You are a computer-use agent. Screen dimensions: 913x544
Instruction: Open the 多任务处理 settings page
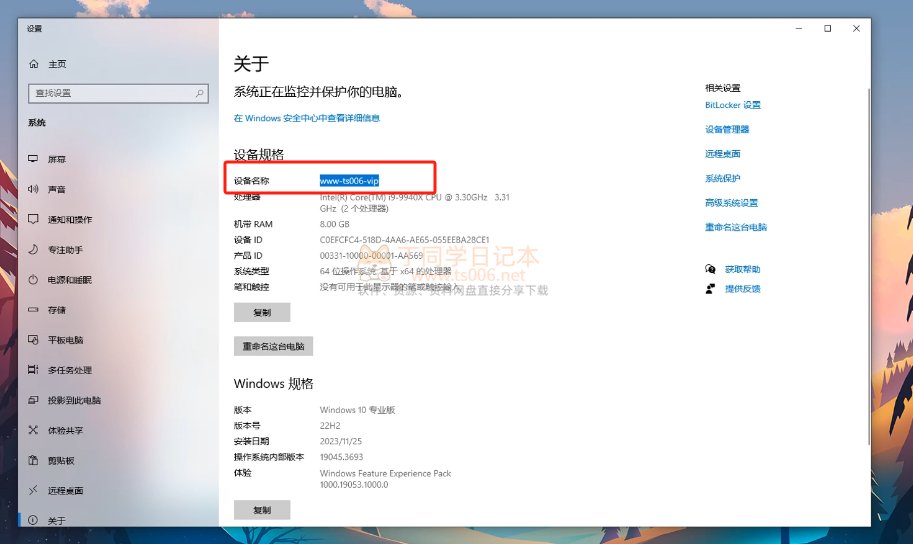(70, 370)
